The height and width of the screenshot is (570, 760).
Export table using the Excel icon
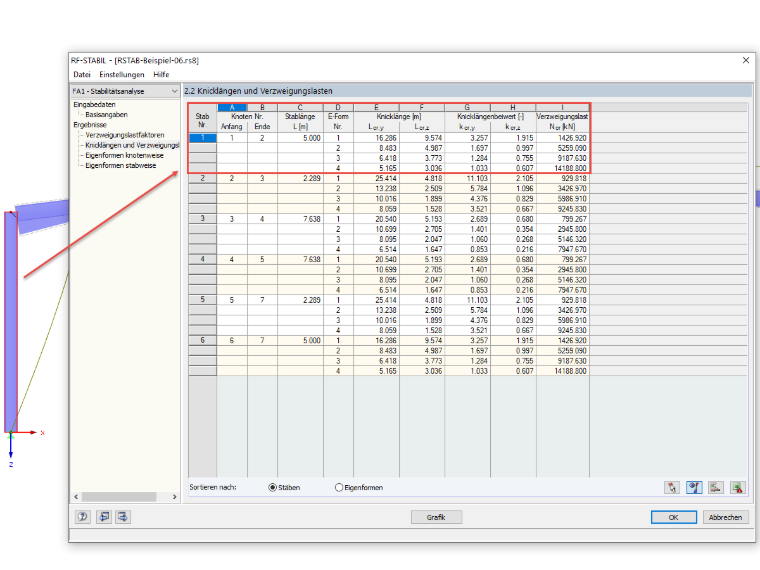click(738, 487)
